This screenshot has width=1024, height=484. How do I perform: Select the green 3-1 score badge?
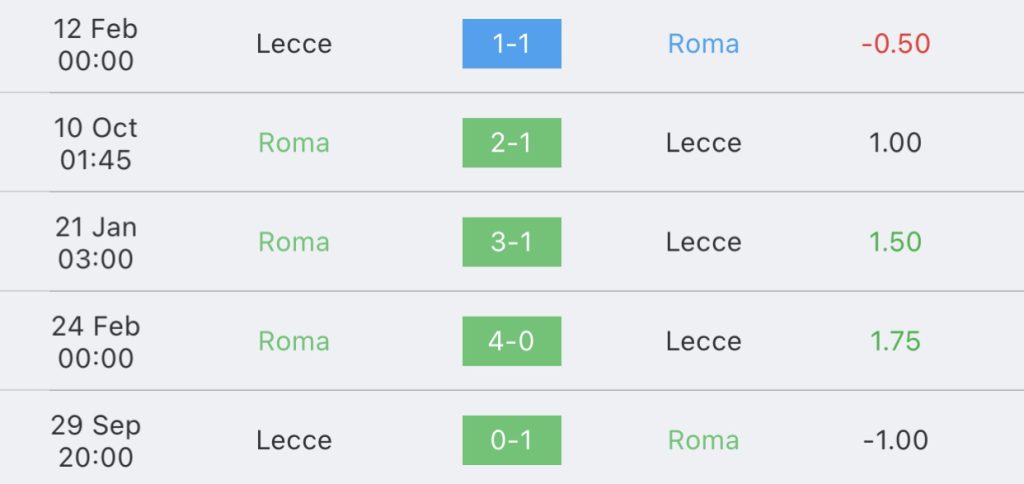(x=511, y=241)
